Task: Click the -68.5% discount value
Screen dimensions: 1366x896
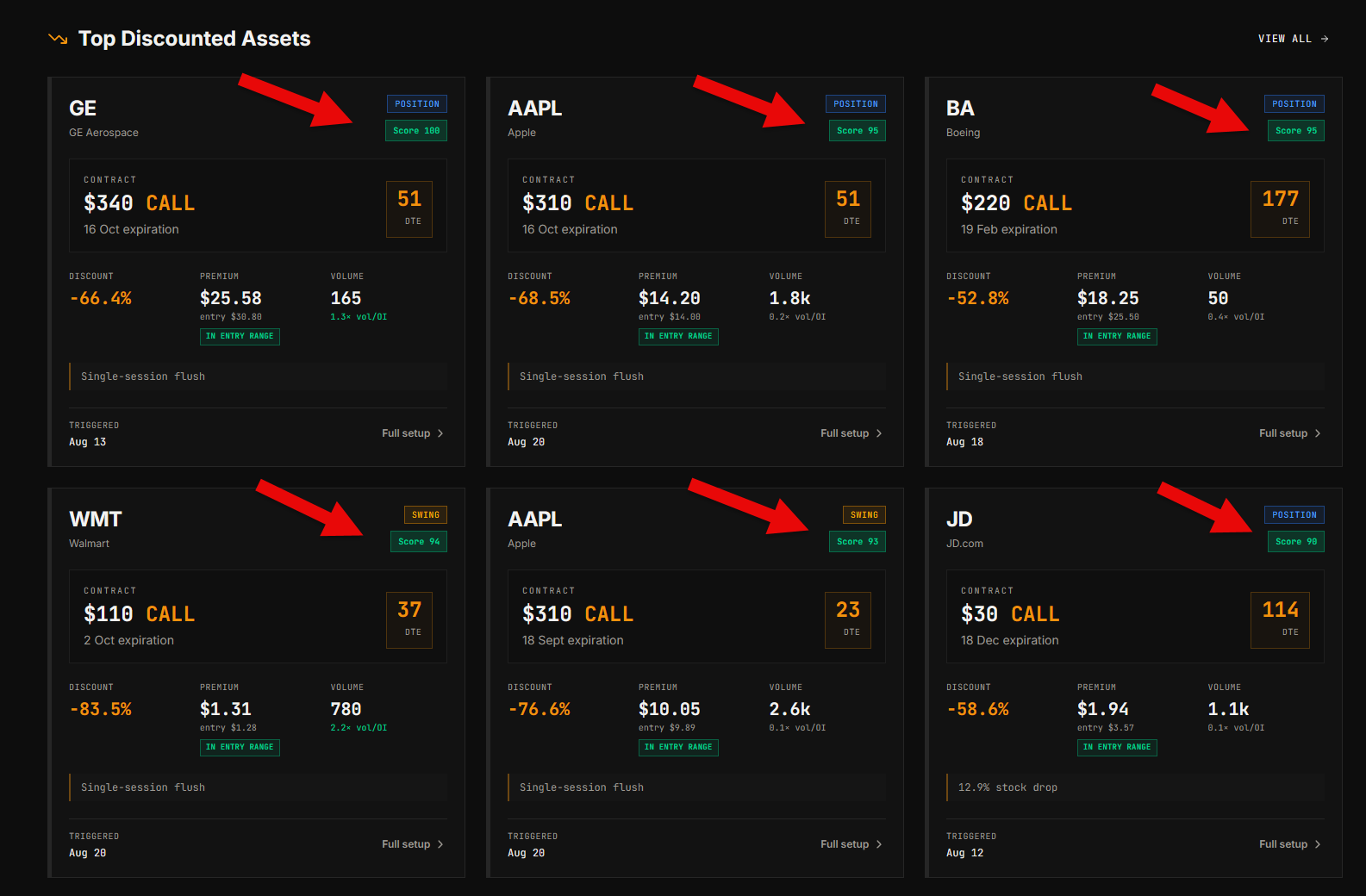Action: pyautogui.click(x=540, y=299)
